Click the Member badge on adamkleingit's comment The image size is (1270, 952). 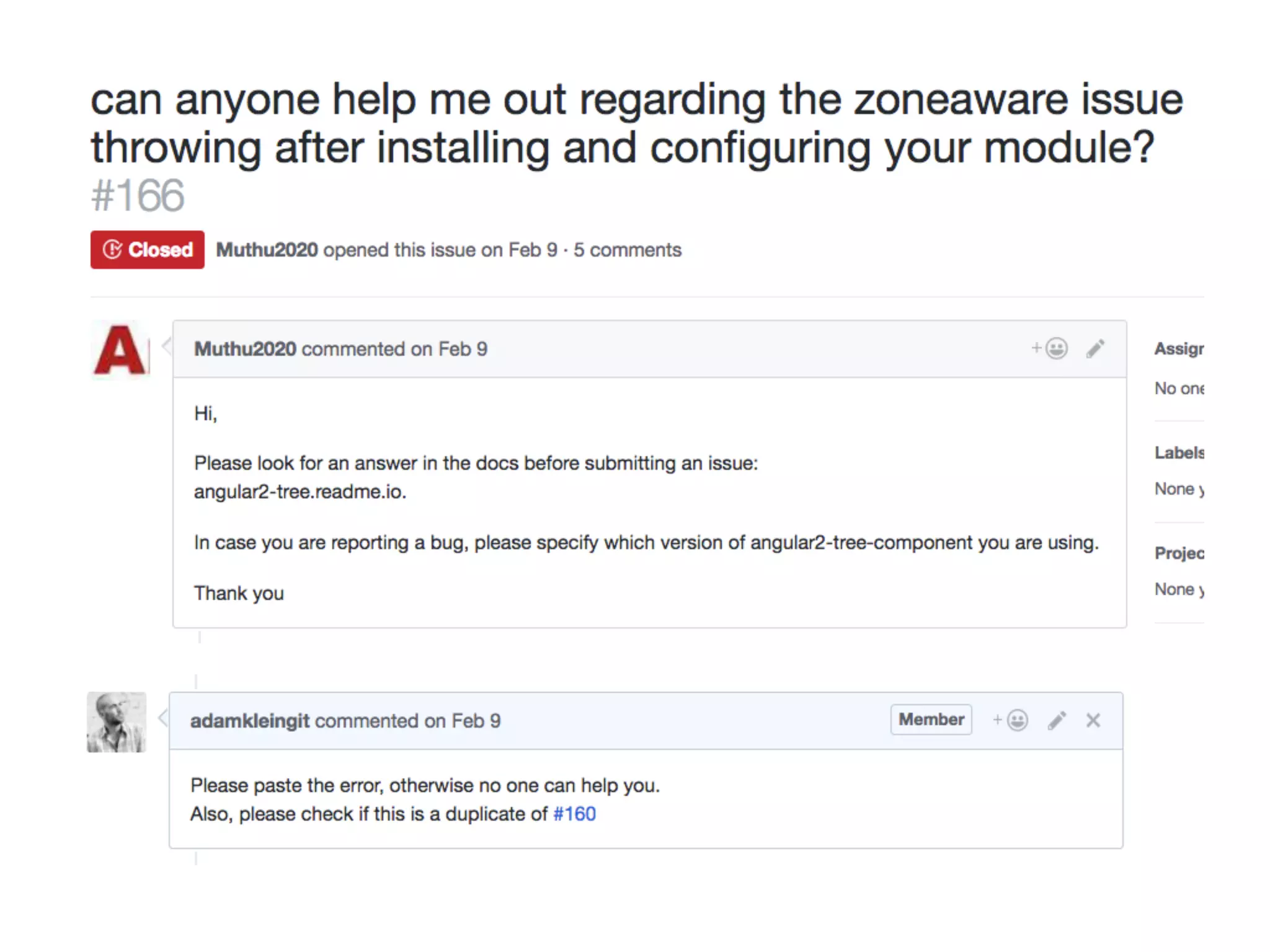931,720
